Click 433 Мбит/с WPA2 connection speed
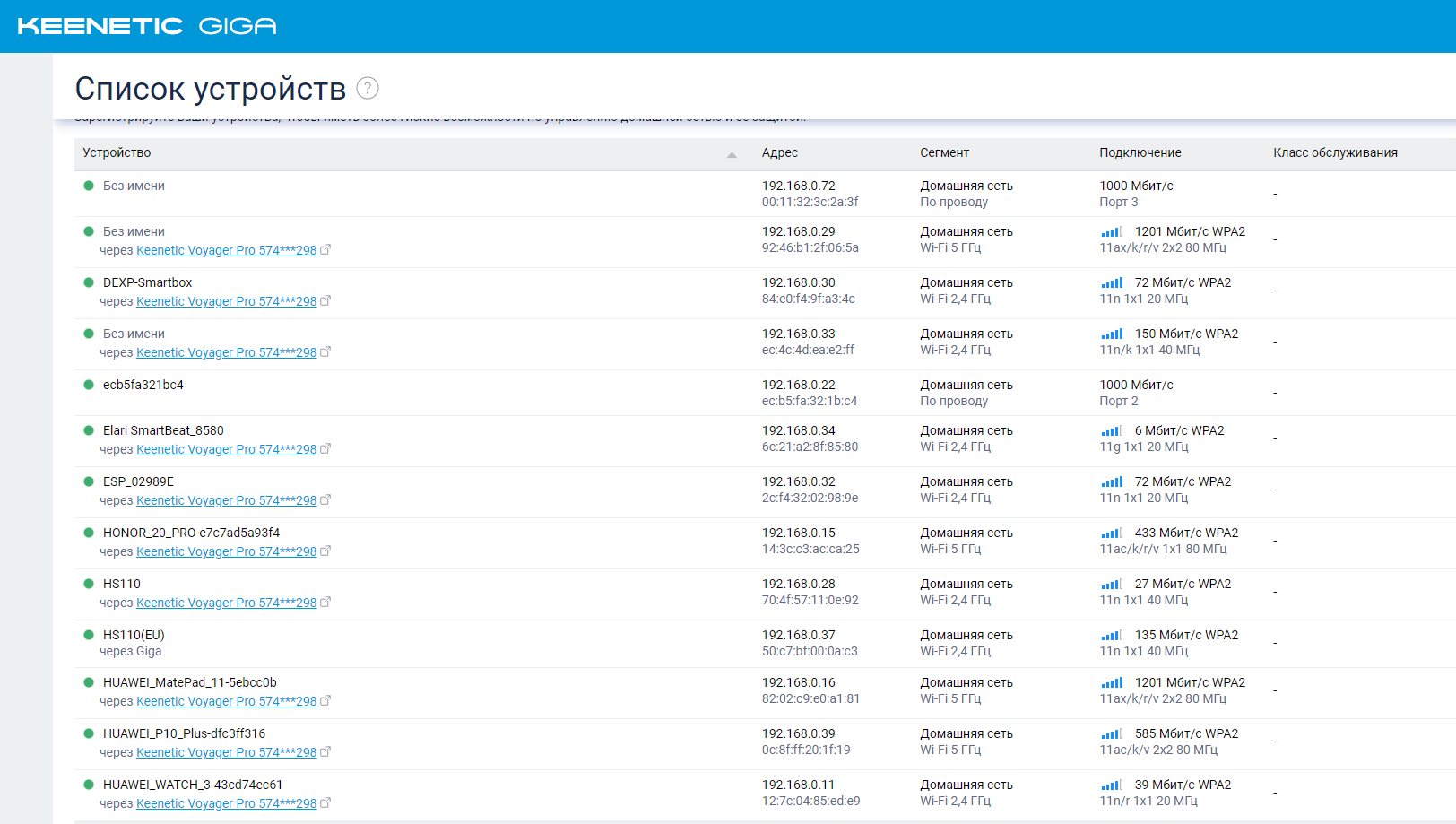 [1186, 533]
